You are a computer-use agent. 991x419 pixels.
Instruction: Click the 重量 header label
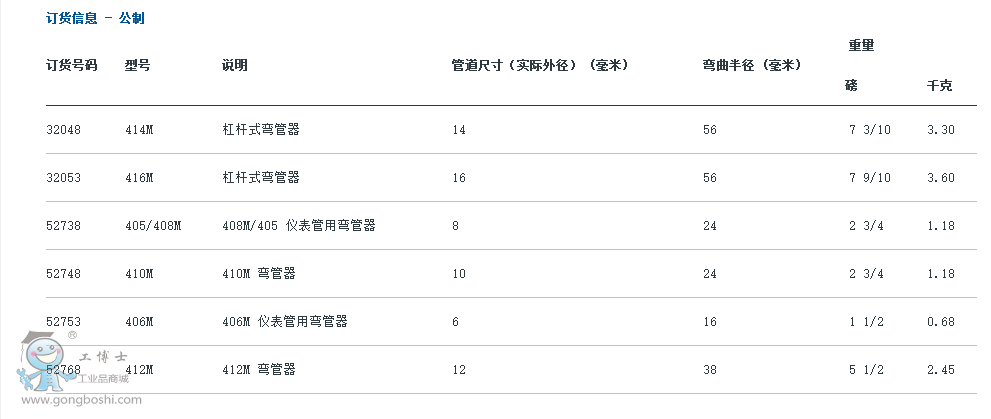point(862,45)
